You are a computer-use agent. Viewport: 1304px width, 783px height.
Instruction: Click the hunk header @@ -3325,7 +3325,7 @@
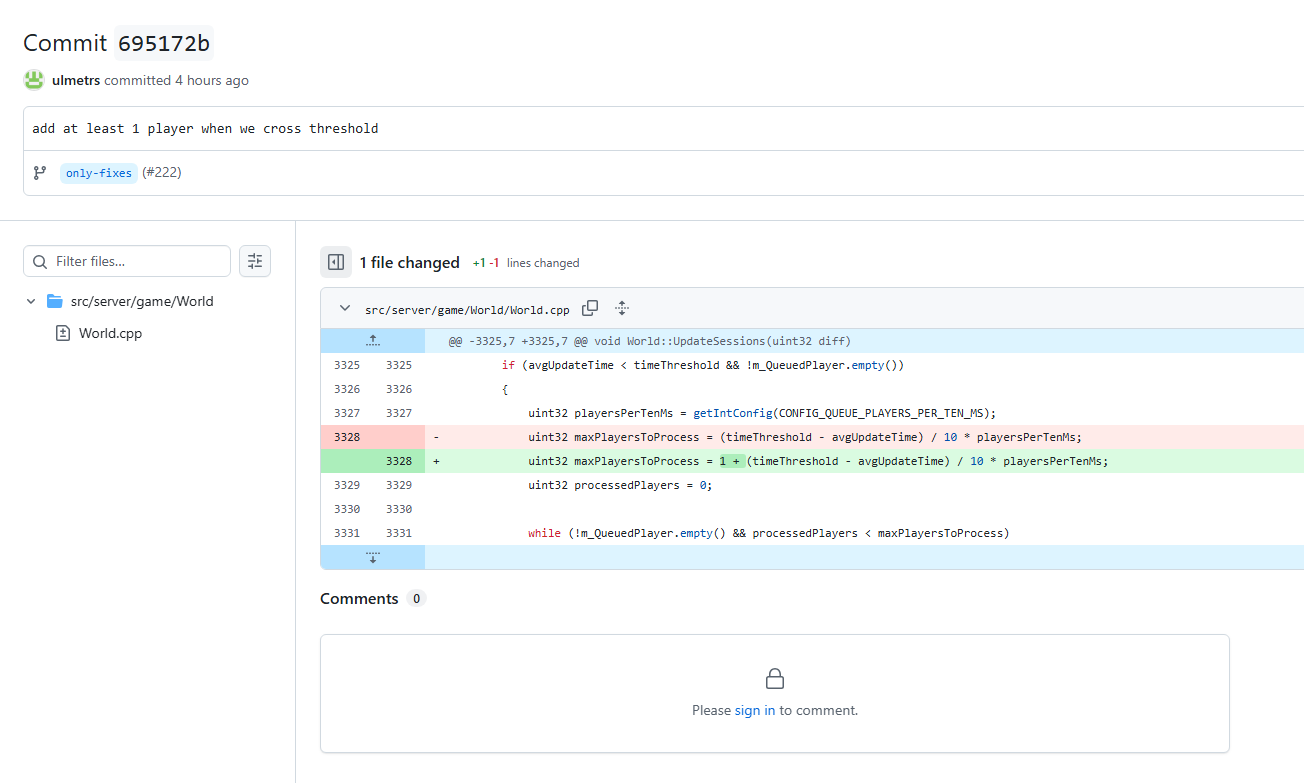tap(650, 341)
